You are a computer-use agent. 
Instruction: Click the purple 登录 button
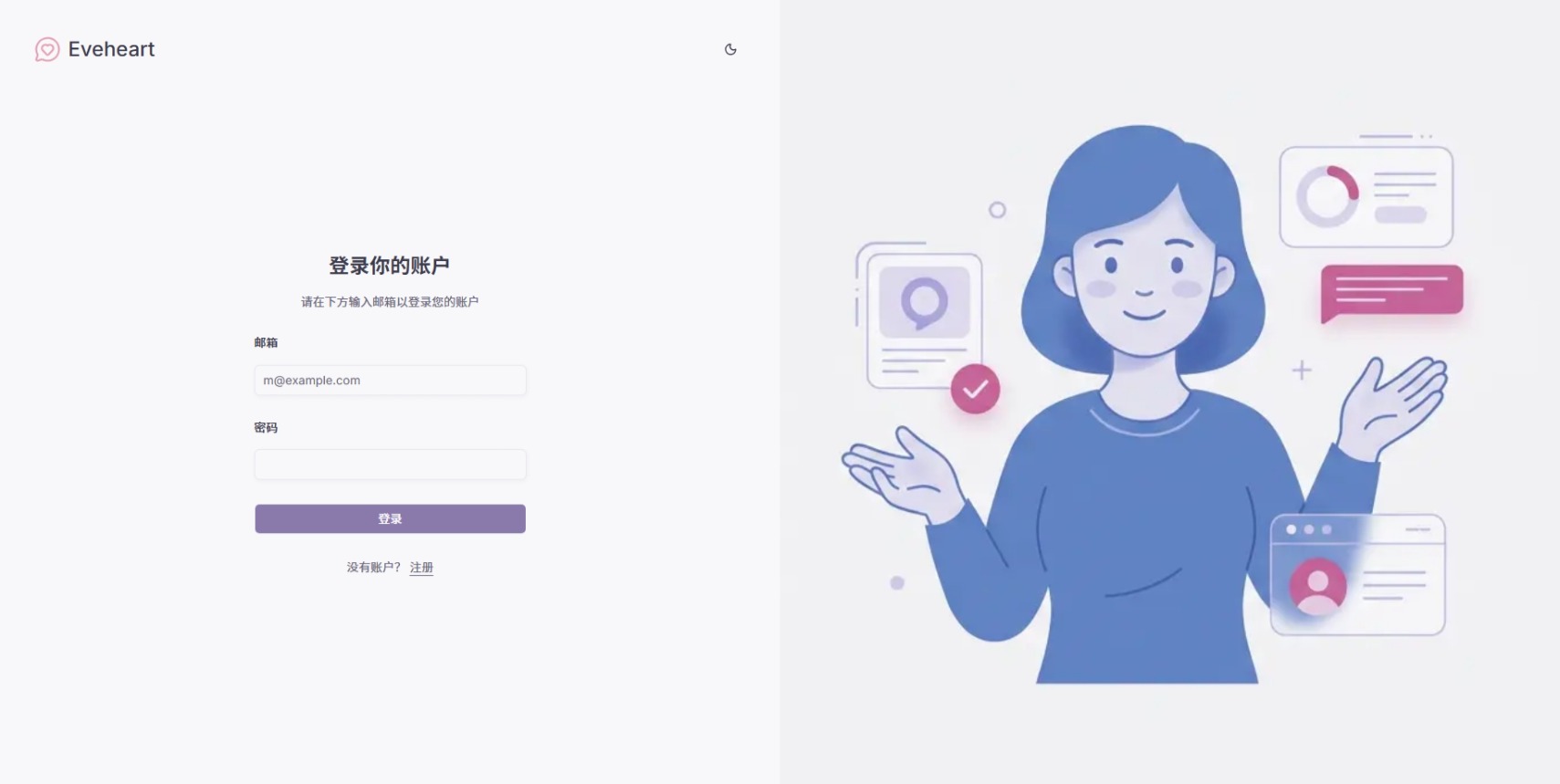pos(390,518)
